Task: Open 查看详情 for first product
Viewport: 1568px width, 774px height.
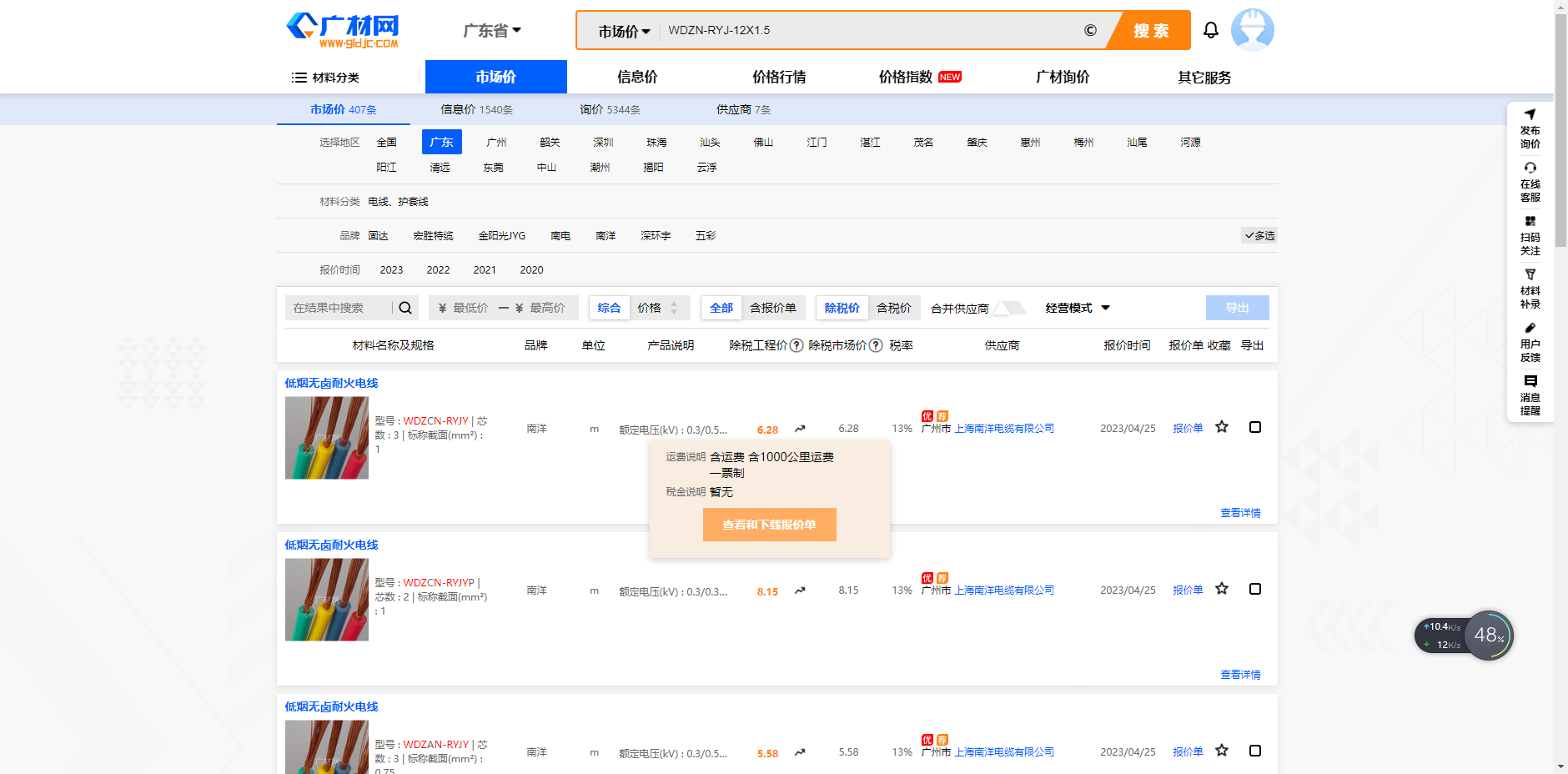Action: 1240,513
